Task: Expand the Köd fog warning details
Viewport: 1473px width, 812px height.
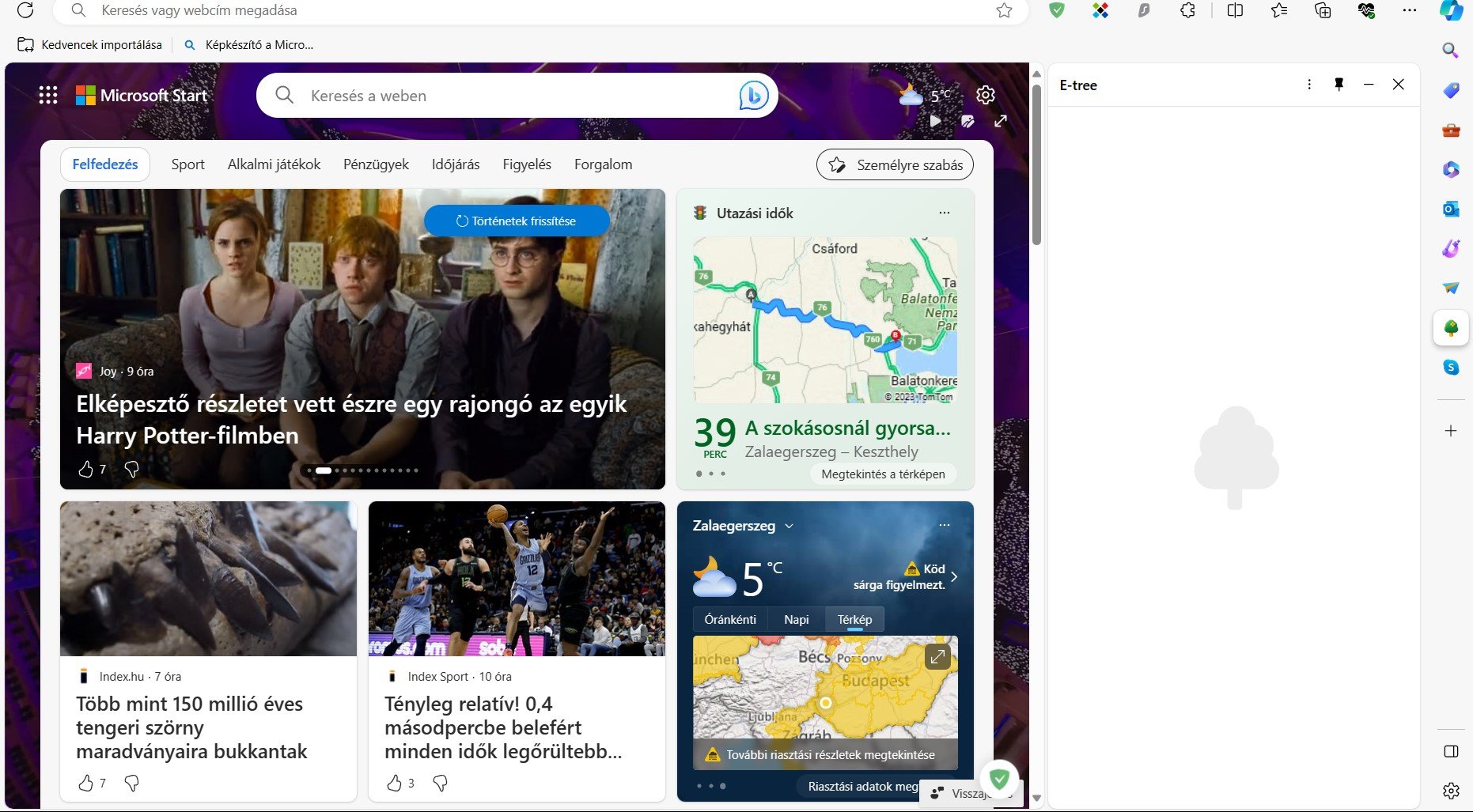Action: click(954, 576)
